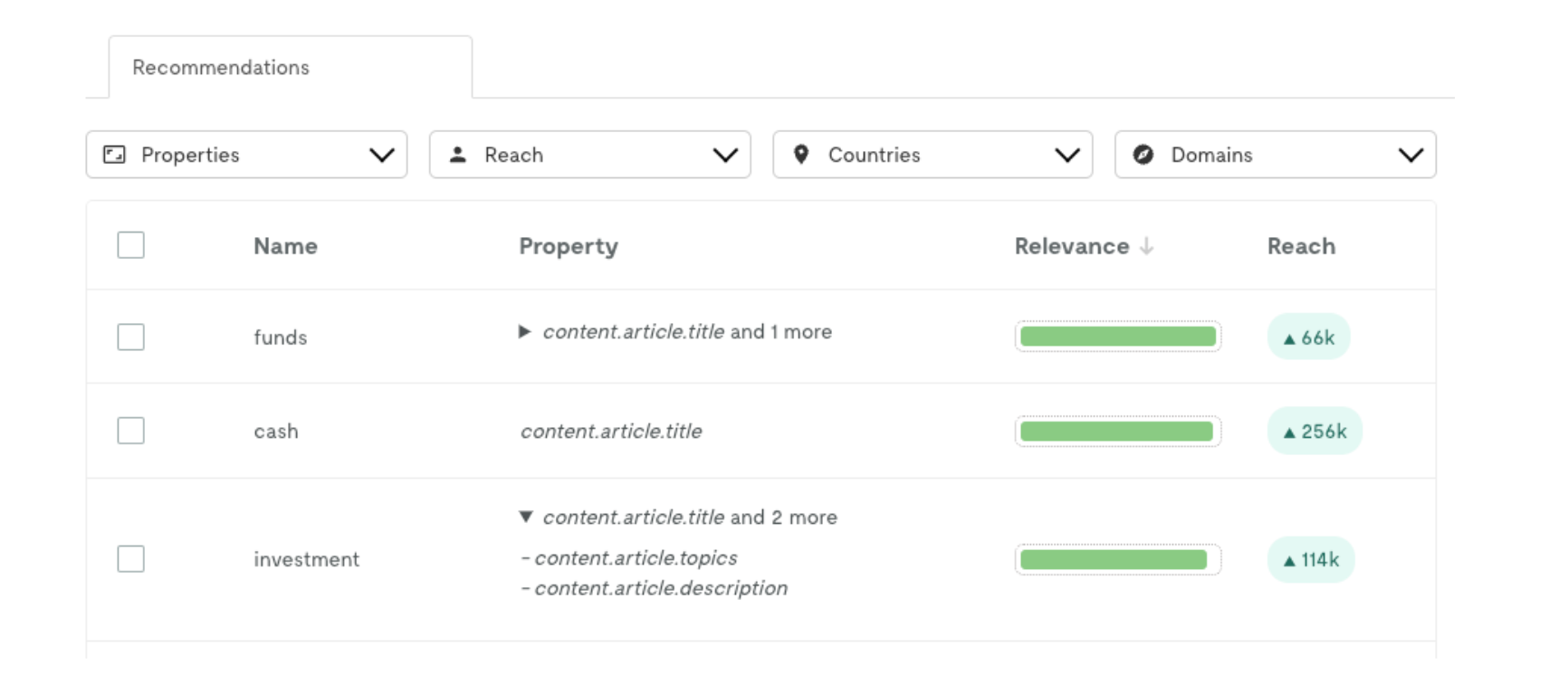Expand the funds row property list

524,332
